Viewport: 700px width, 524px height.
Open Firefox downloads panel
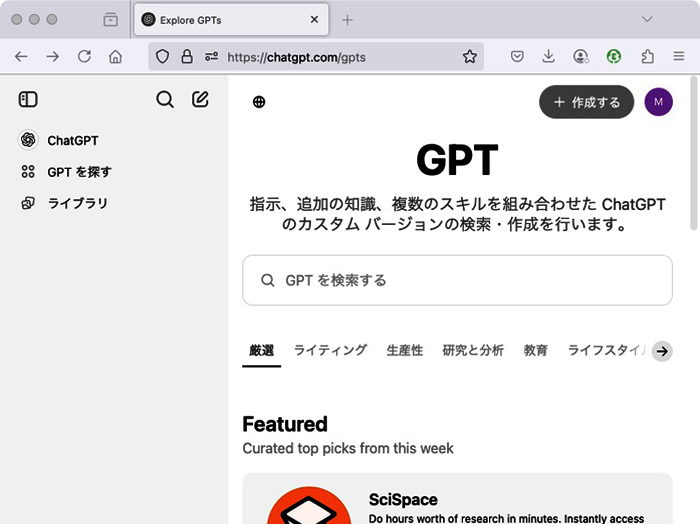(549, 57)
